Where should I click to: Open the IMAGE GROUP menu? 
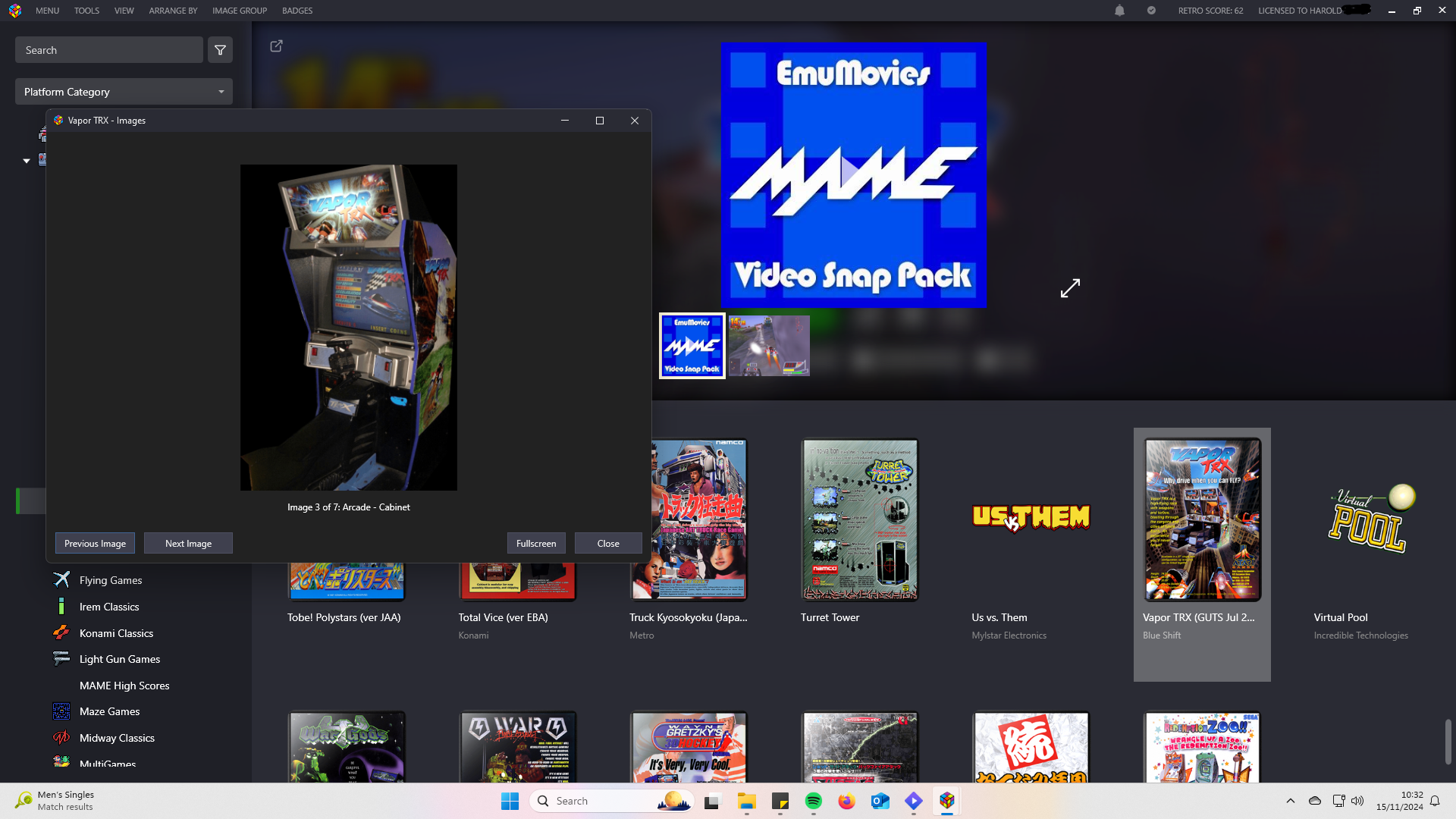tap(240, 11)
